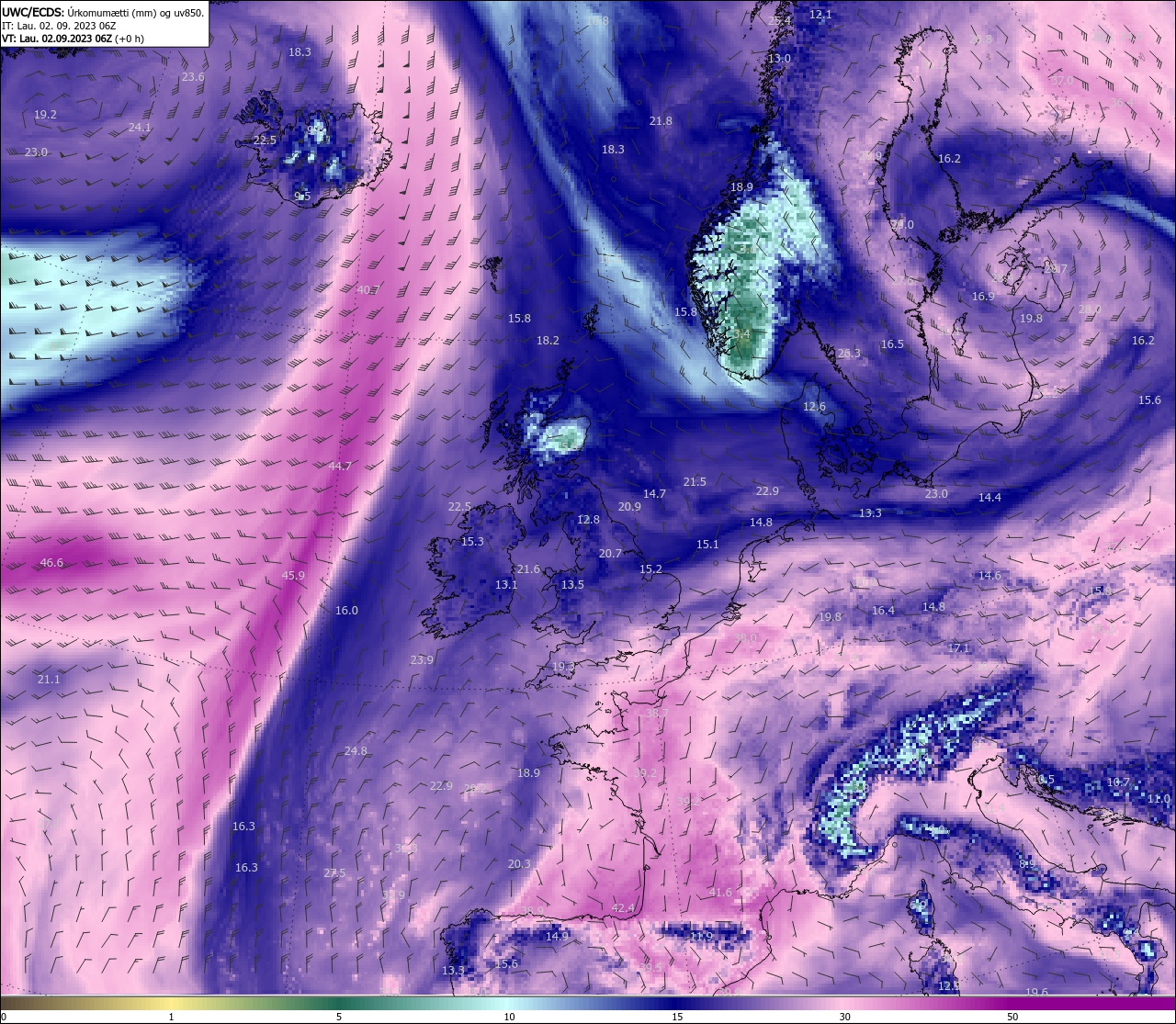The height and width of the screenshot is (1024, 1176).
Task: Click the 46.6 value on the map
Action: (x=51, y=563)
